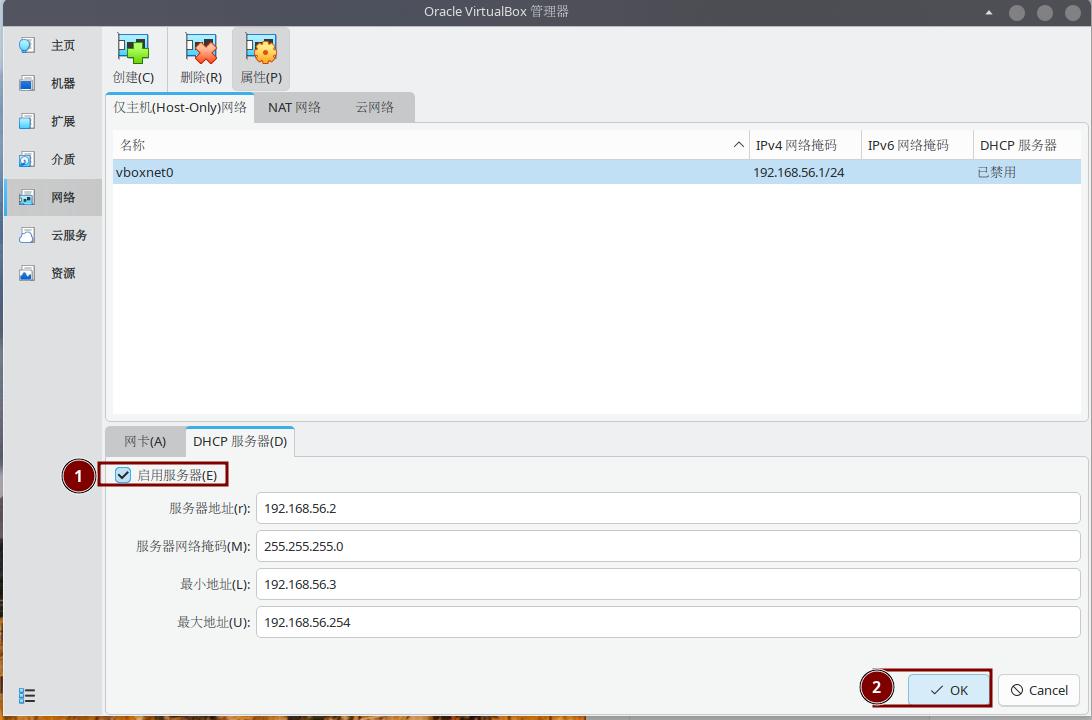Open the 资源 resources section

coord(52,274)
